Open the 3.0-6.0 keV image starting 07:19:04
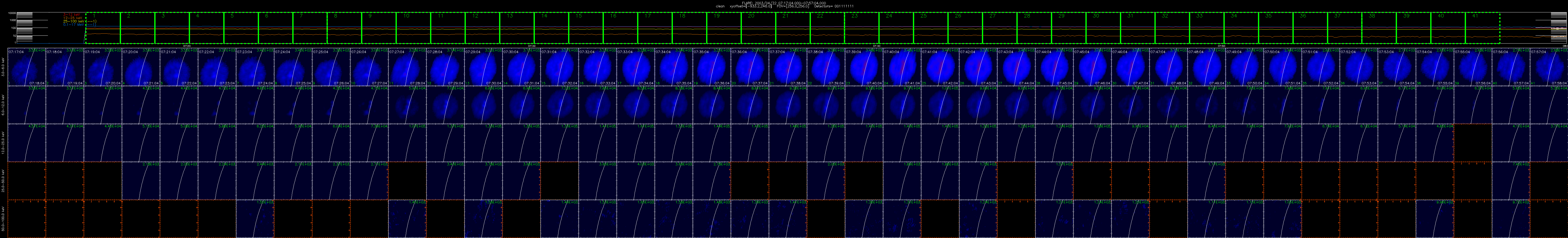Viewport: 1568px width, 238px height. (x=103, y=67)
